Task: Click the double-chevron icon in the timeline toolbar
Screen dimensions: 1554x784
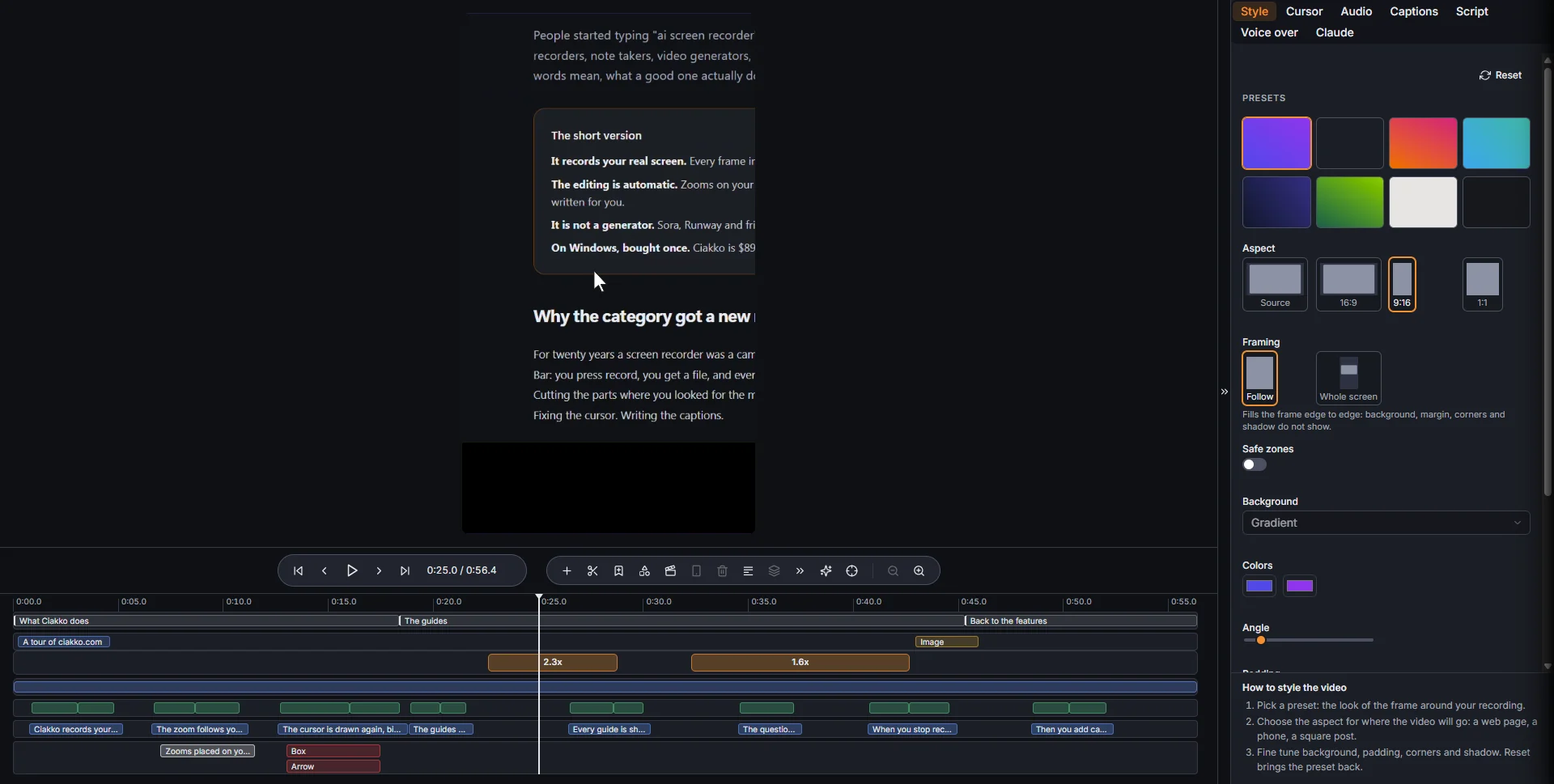Action: click(800, 571)
